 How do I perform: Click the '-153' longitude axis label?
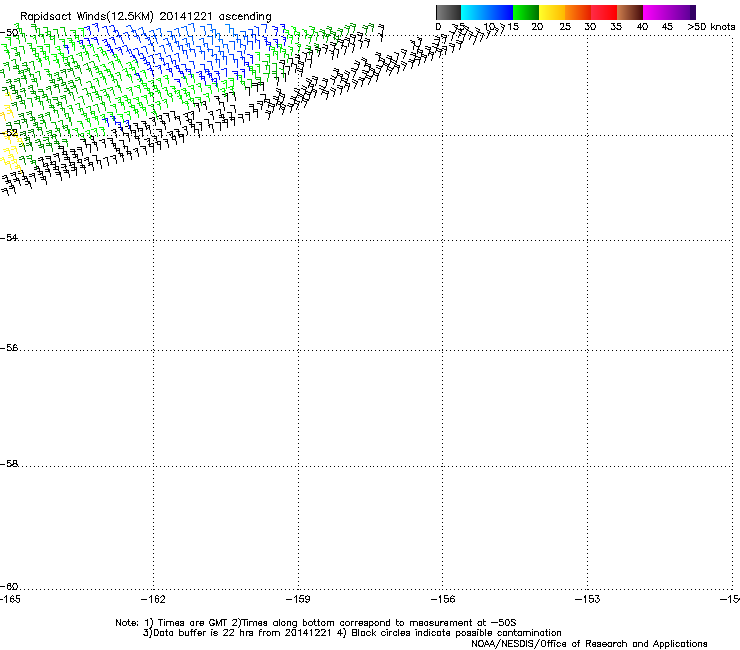(588, 599)
